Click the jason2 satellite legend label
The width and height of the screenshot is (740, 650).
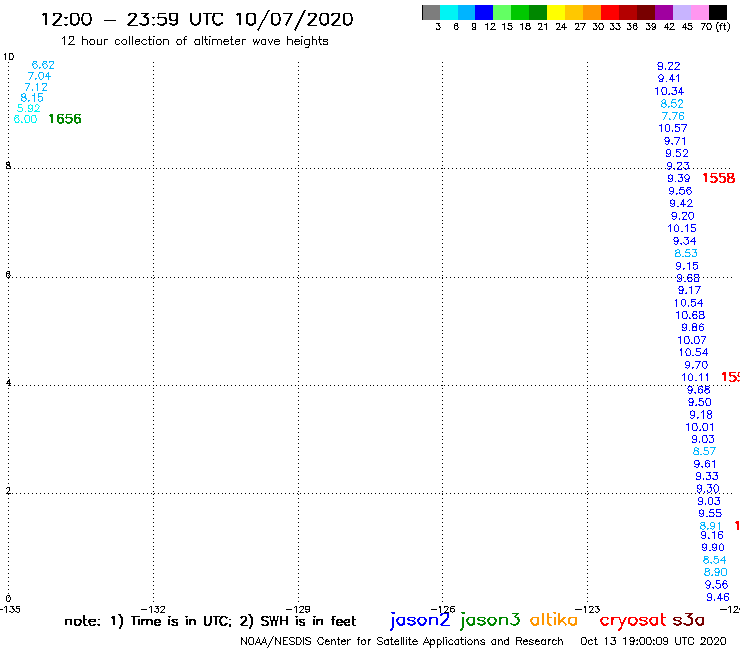[x=420, y=620]
